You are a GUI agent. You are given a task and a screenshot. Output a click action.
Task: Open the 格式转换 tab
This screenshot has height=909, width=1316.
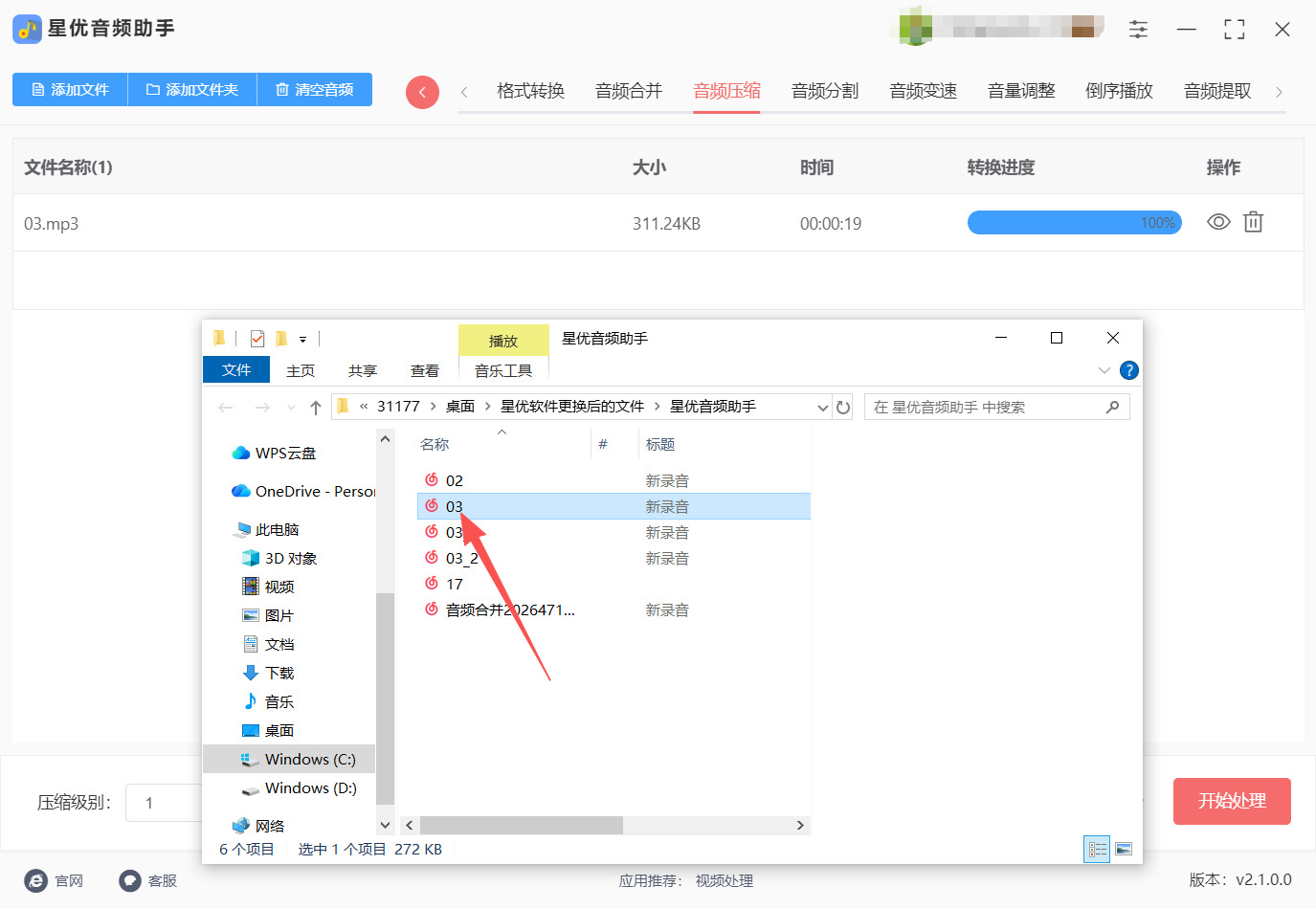[x=530, y=91]
